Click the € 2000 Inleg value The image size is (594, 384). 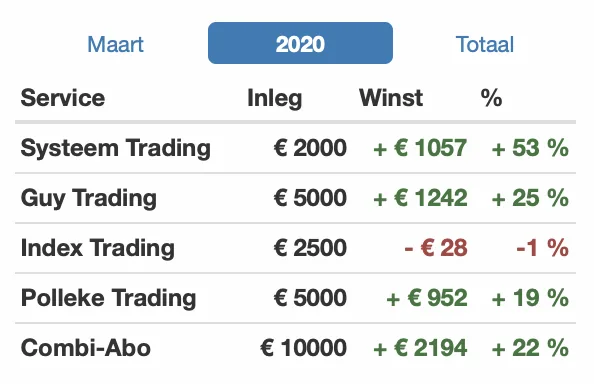tap(310, 148)
